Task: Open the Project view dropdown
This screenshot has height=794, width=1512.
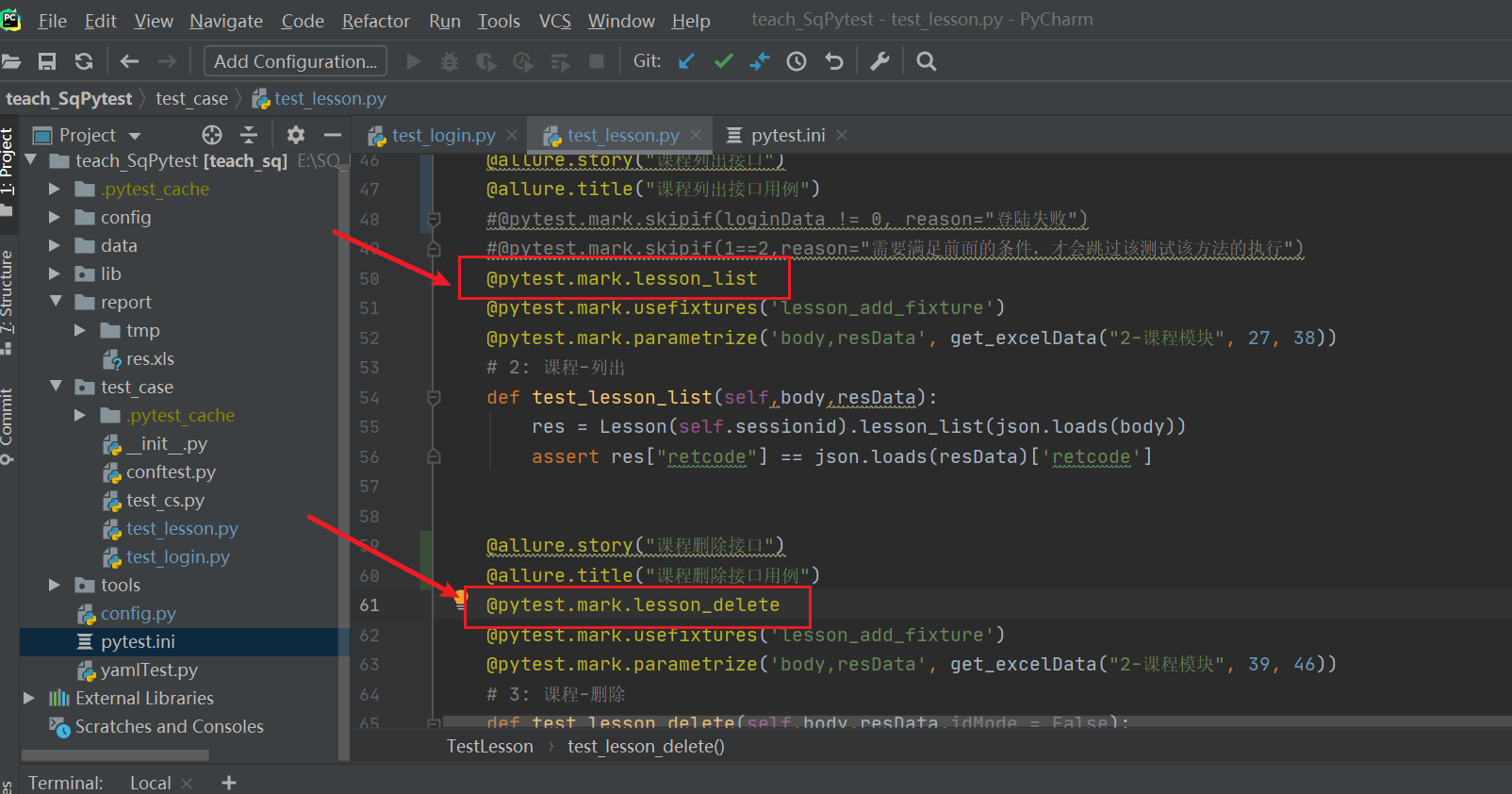Action: (x=135, y=136)
